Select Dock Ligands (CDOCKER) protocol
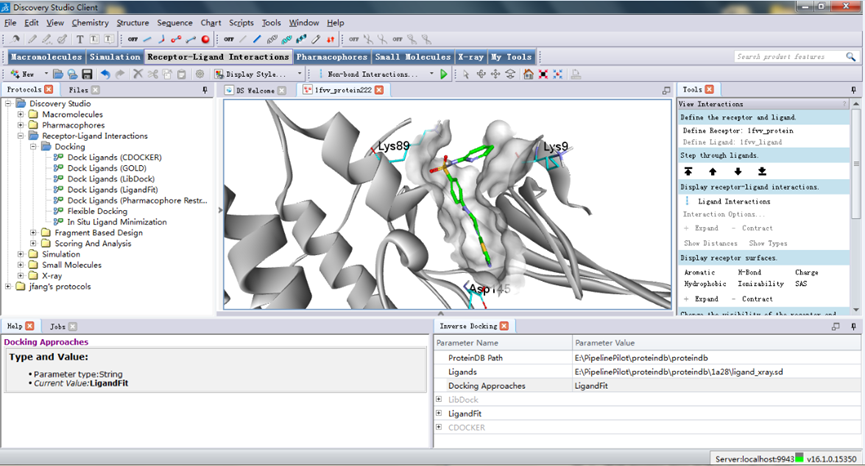Image resolution: width=865 pixels, height=466 pixels. (115, 157)
